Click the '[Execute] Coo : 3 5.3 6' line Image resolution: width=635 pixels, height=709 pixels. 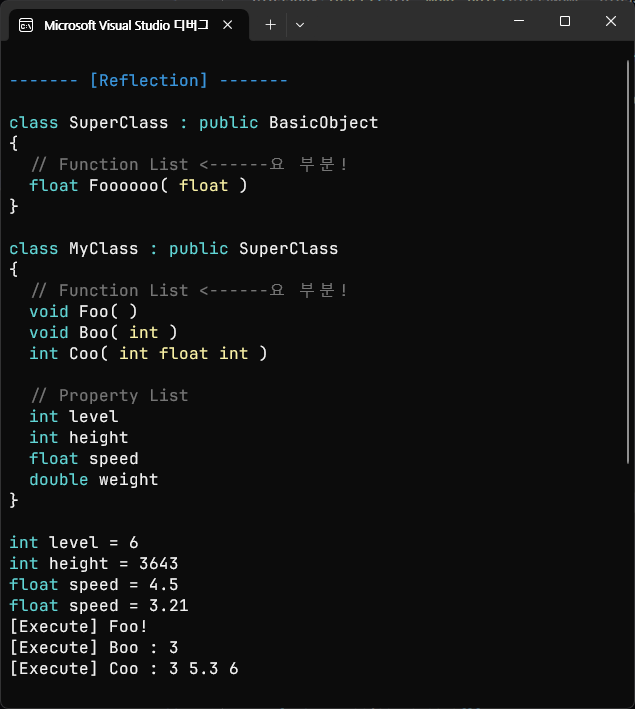click(123, 668)
